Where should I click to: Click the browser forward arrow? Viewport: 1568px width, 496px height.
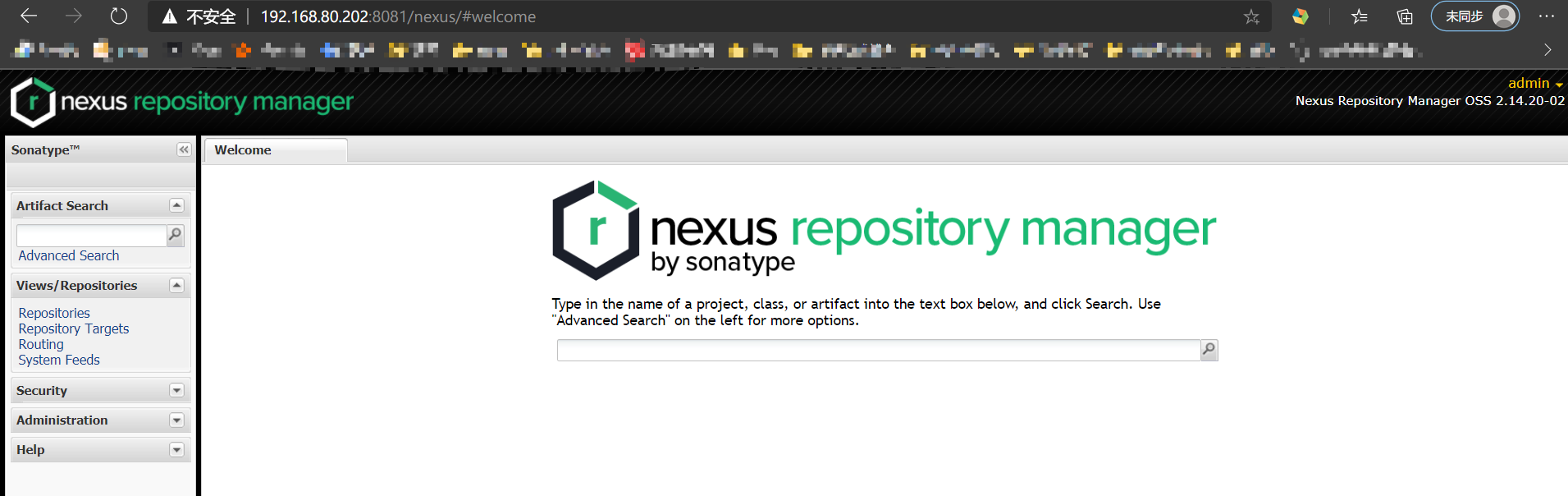(x=74, y=16)
